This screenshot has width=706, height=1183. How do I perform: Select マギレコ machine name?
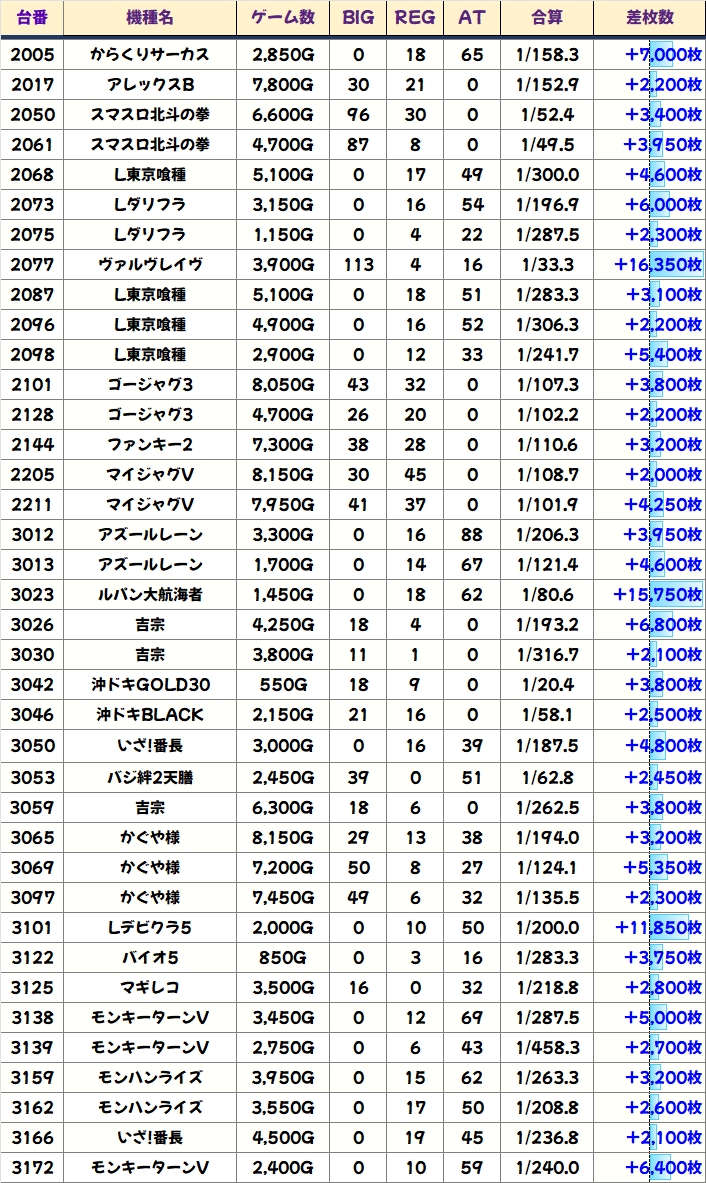coord(150,988)
